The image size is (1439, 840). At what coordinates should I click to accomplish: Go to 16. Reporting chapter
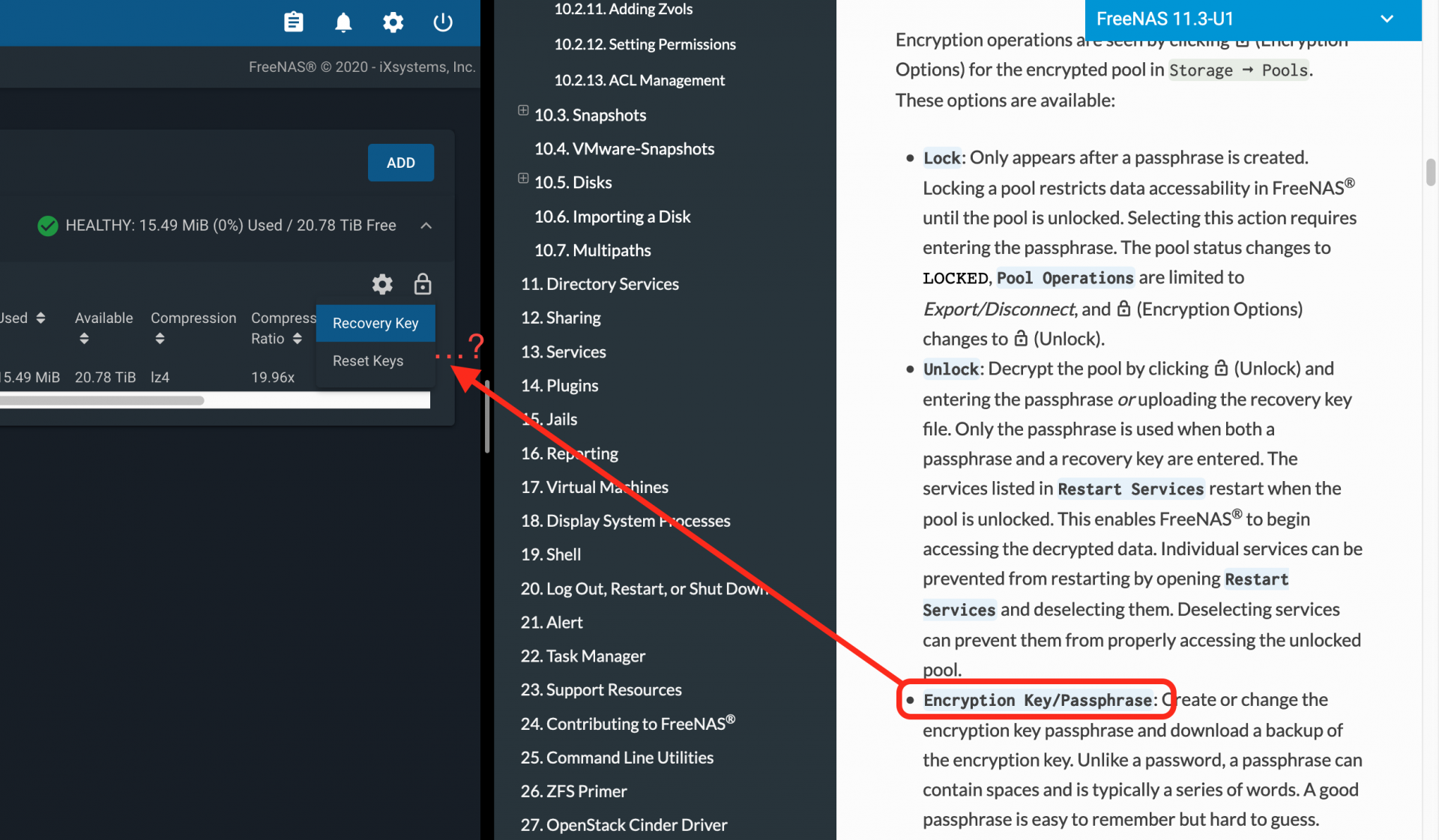coord(570,453)
